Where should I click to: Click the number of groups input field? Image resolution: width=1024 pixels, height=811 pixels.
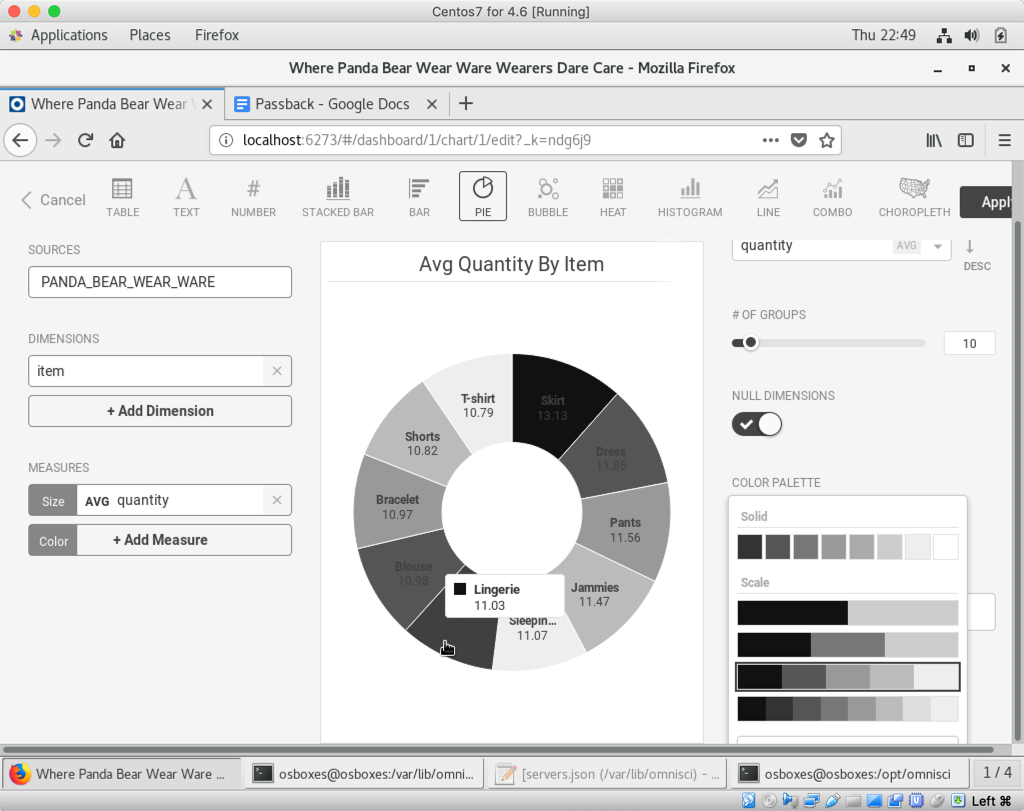point(969,343)
